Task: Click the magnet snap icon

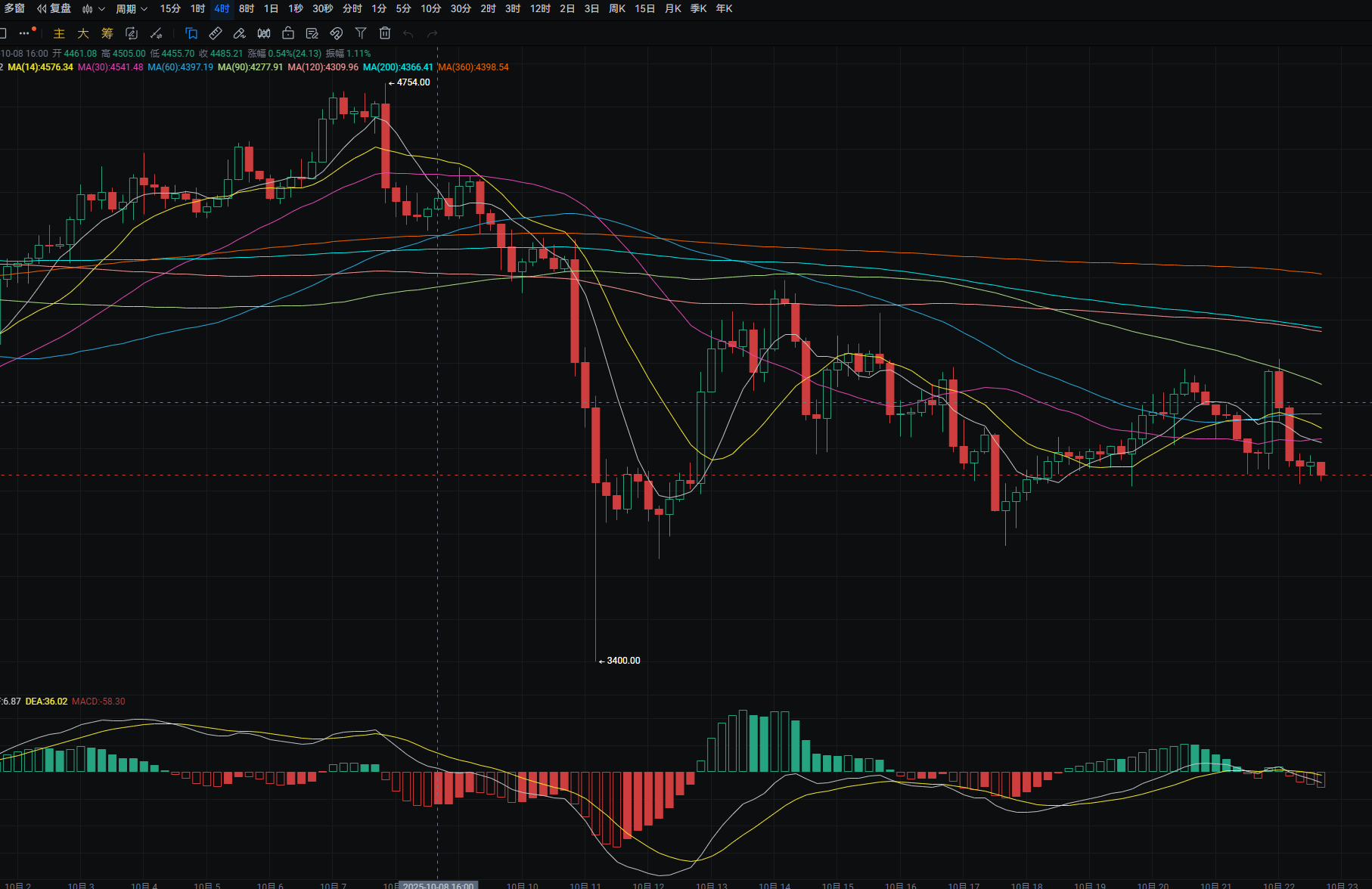Action: (337, 33)
